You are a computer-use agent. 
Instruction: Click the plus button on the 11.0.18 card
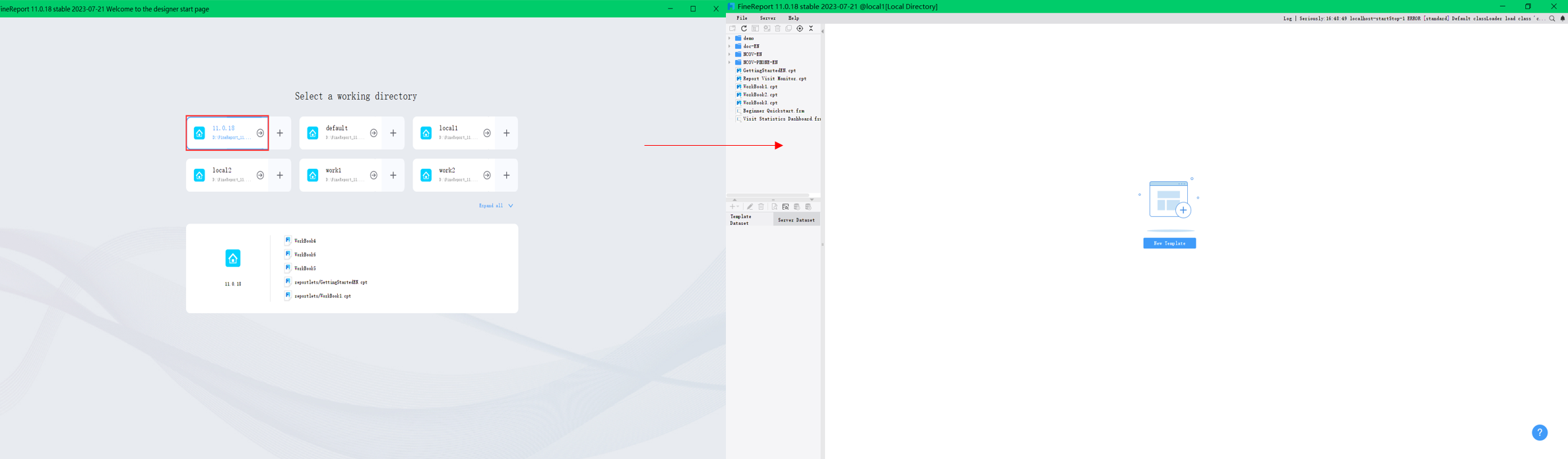point(280,133)
